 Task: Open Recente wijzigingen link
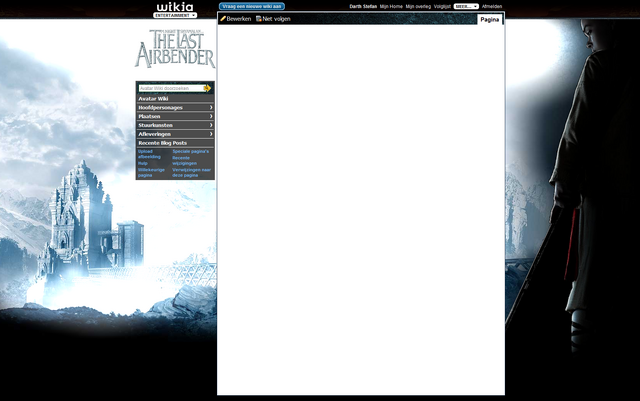[x=184, y=160]
